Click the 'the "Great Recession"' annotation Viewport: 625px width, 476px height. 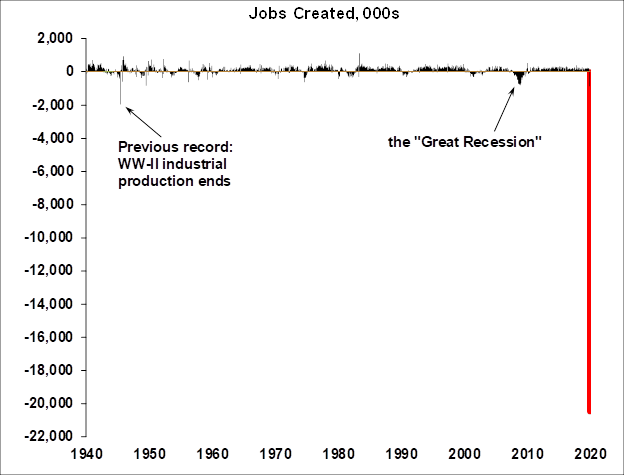465,142
